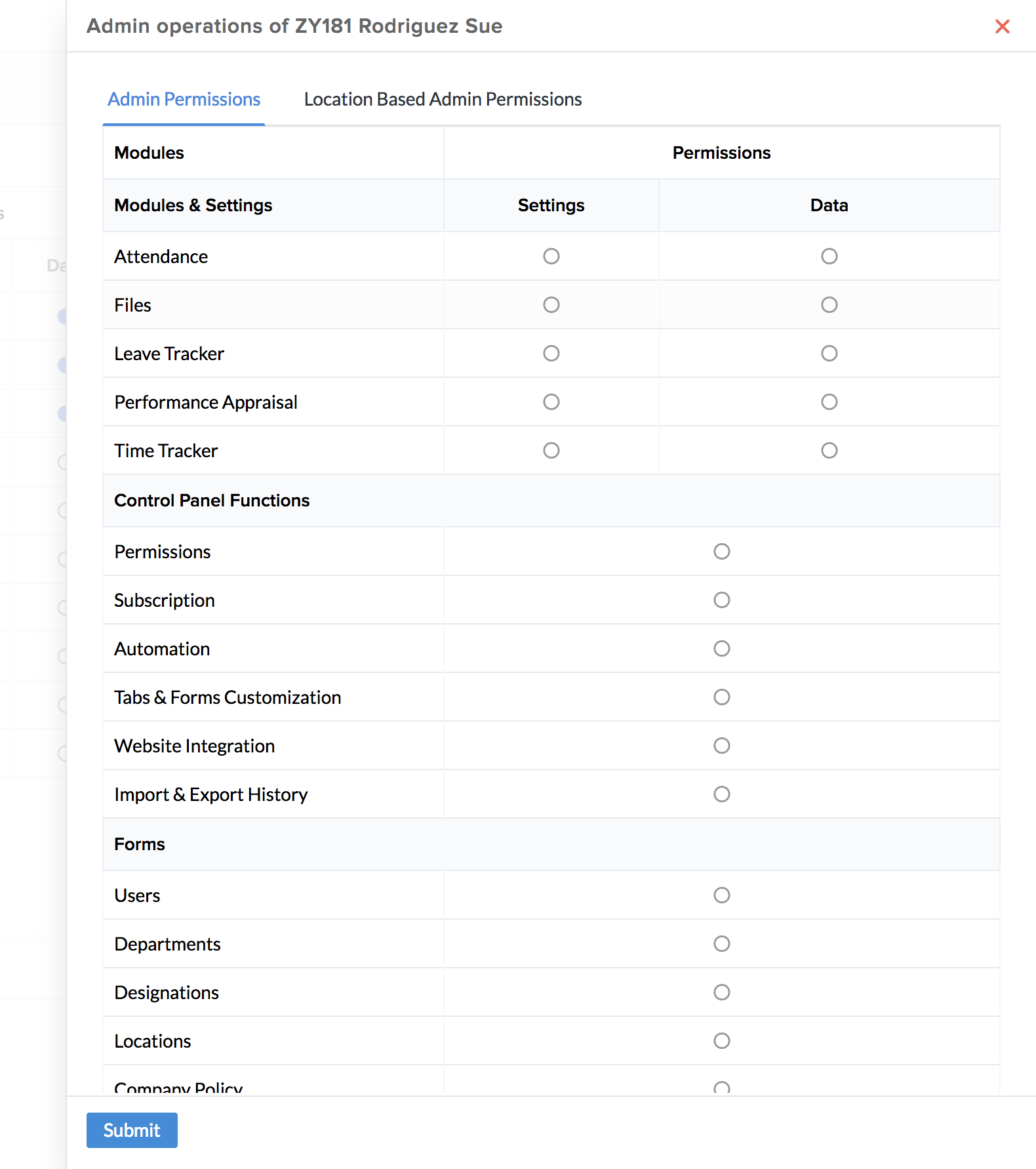Enable Website Integration permission
This screenshot has width=1036, height=1169.
point(722,746)
